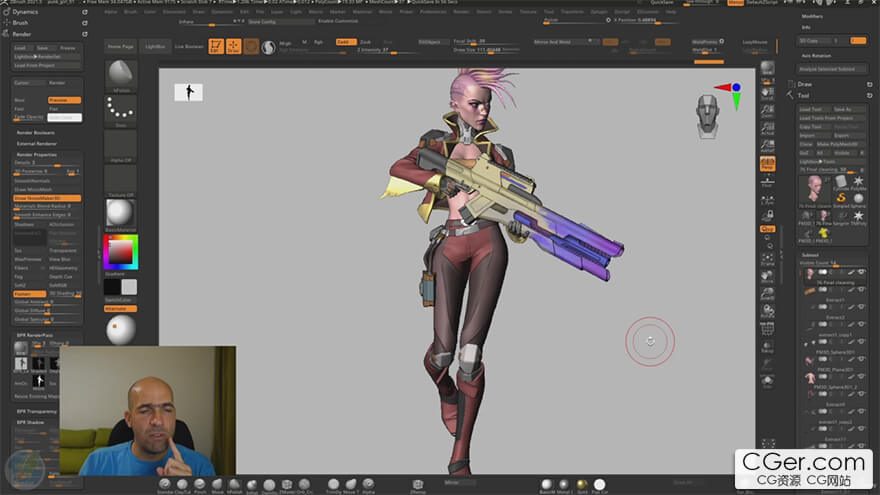Open the BasicMaterial sphere selector

point(120,215)
